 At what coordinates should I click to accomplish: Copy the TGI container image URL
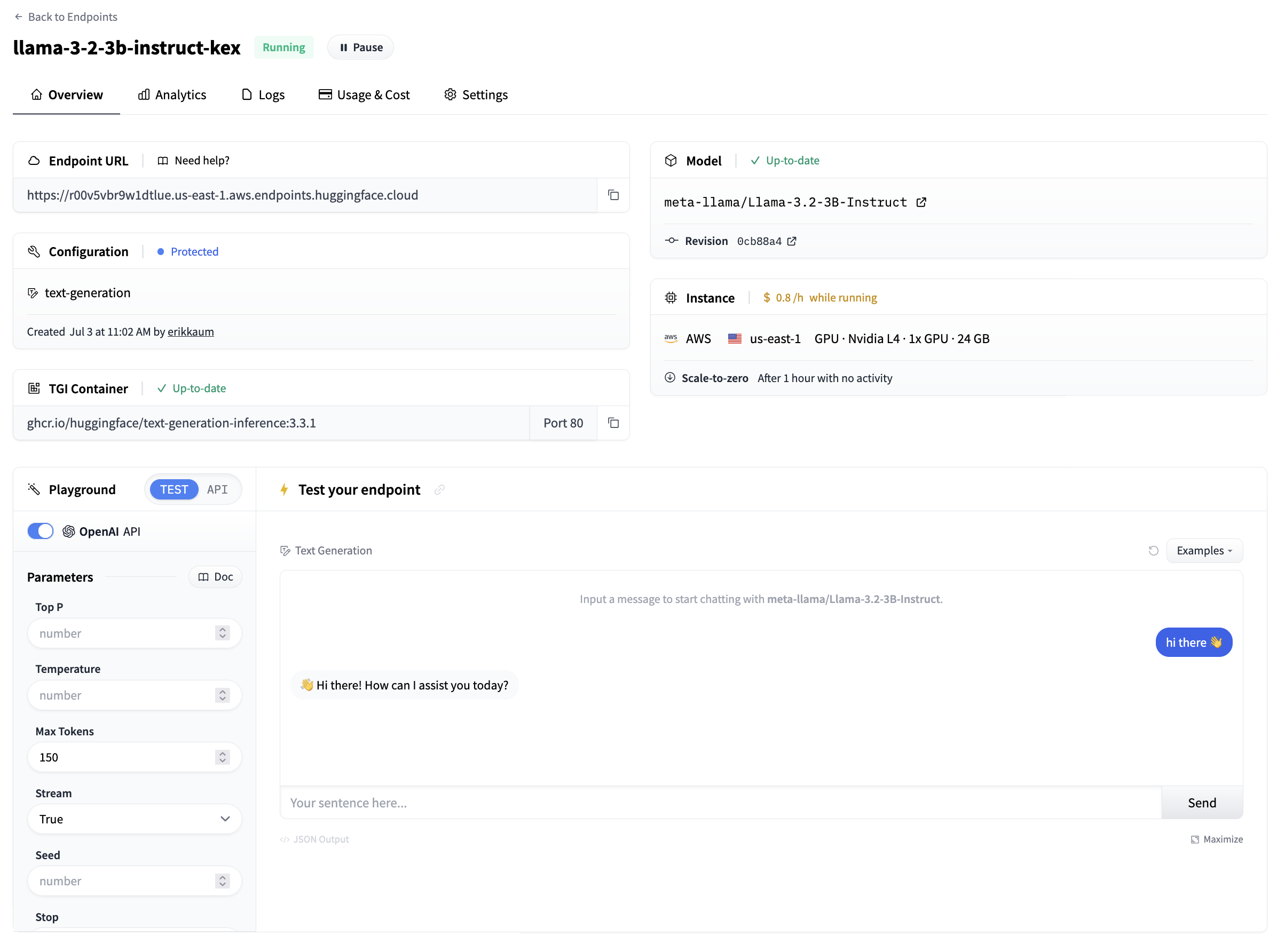tap(613, 423)
